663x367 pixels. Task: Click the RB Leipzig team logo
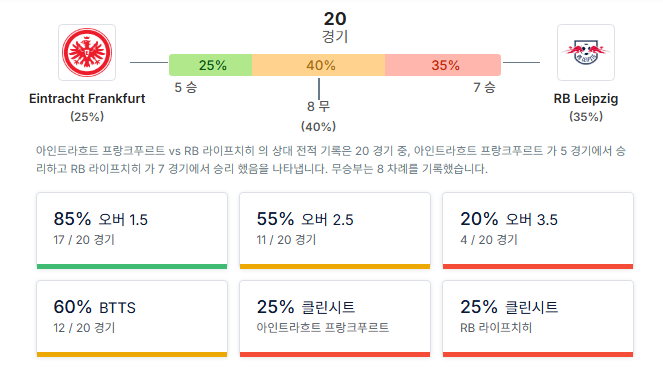(x=586, y=52)
